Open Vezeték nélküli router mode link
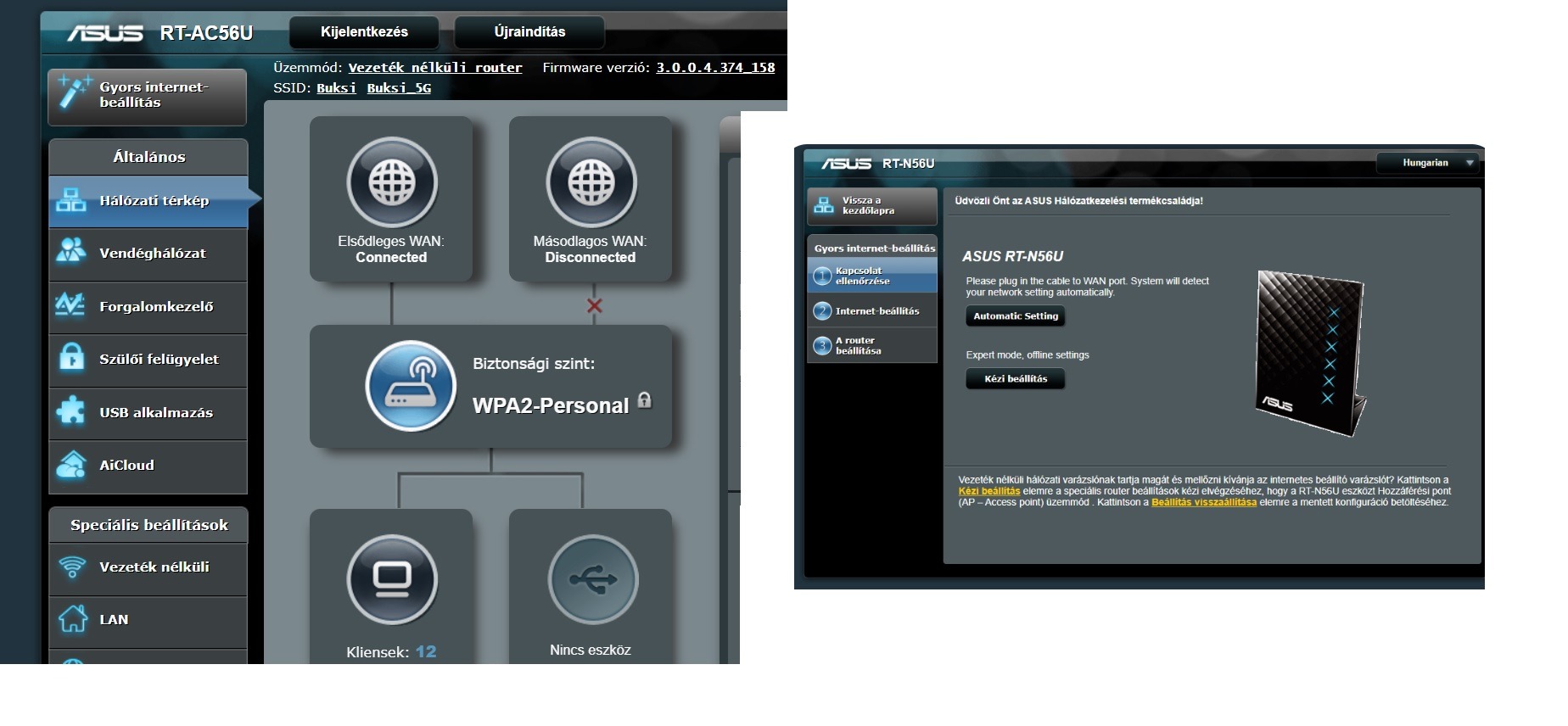Viewport: 1568px width, 726px height. pos(435,68)
